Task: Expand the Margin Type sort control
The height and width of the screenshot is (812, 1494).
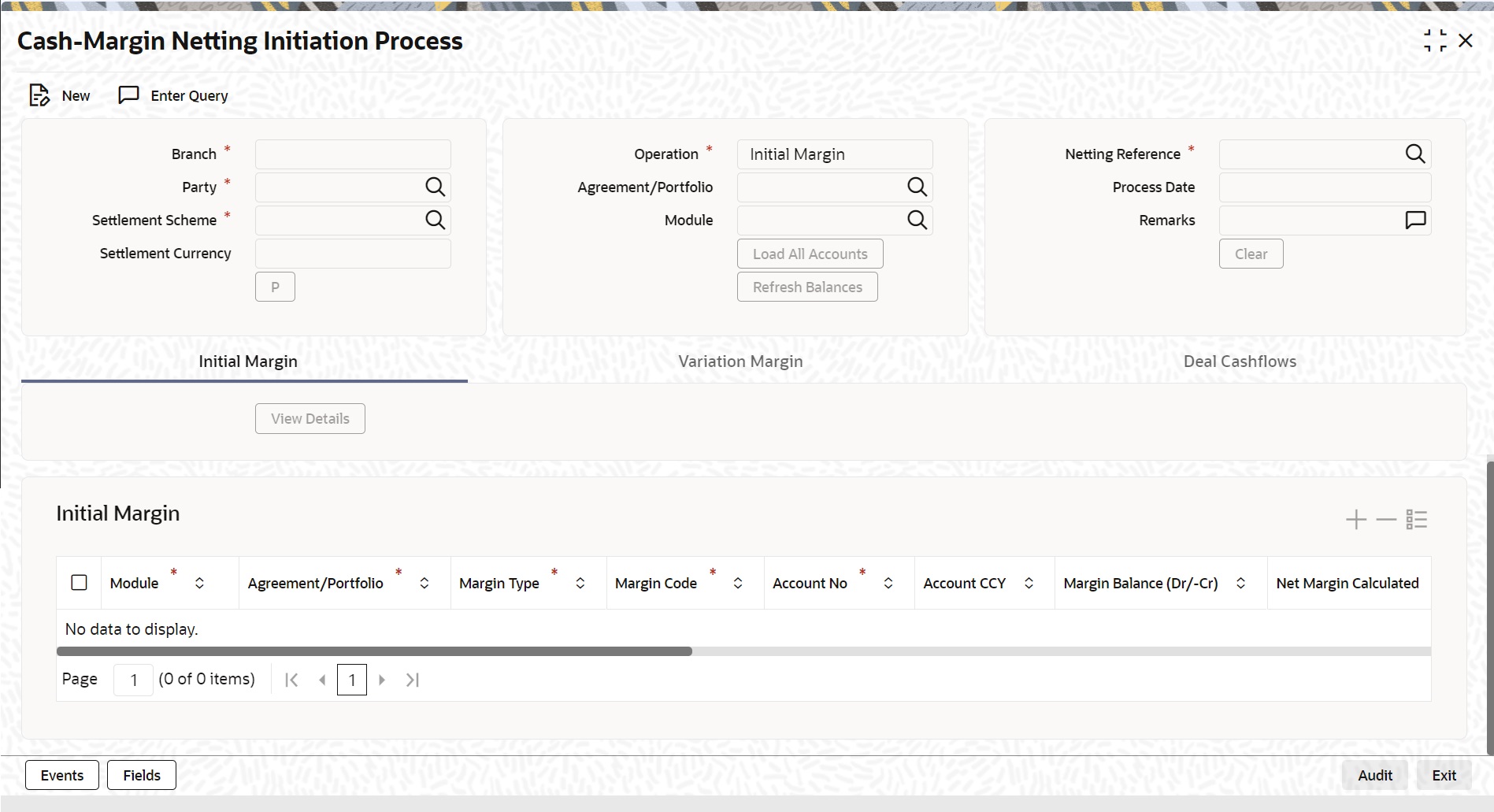Action: [580, 583]
